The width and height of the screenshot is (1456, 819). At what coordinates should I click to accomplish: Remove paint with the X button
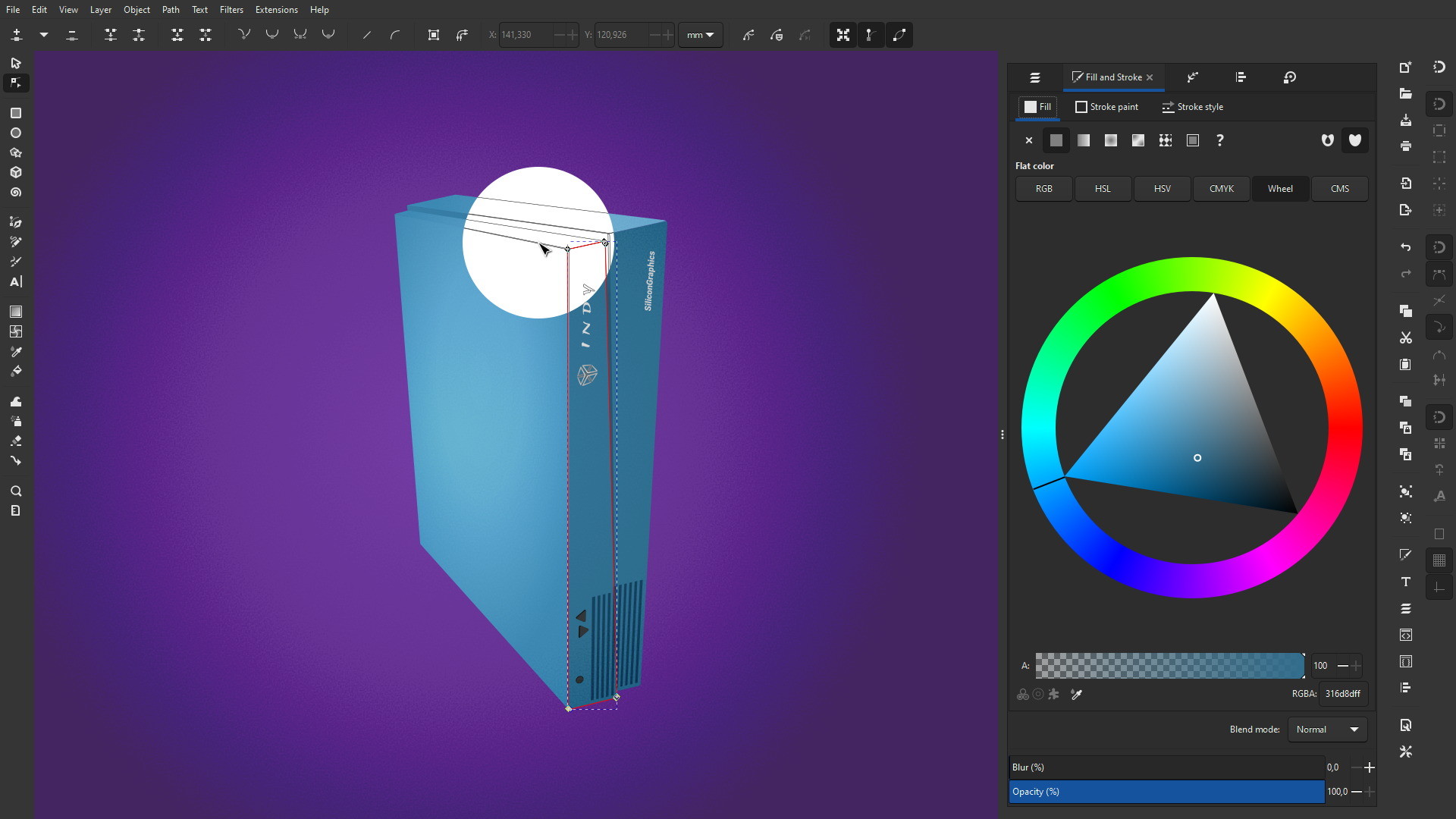tap(1029, 140)
